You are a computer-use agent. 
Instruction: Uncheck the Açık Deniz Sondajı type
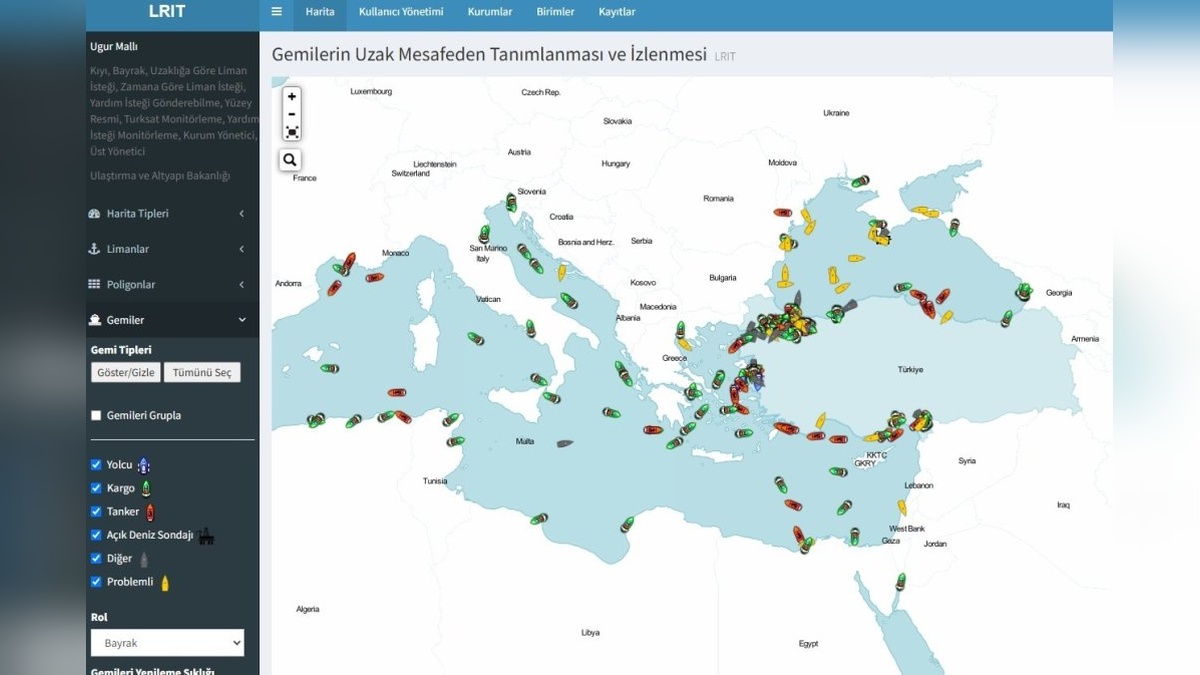(96, 535)
